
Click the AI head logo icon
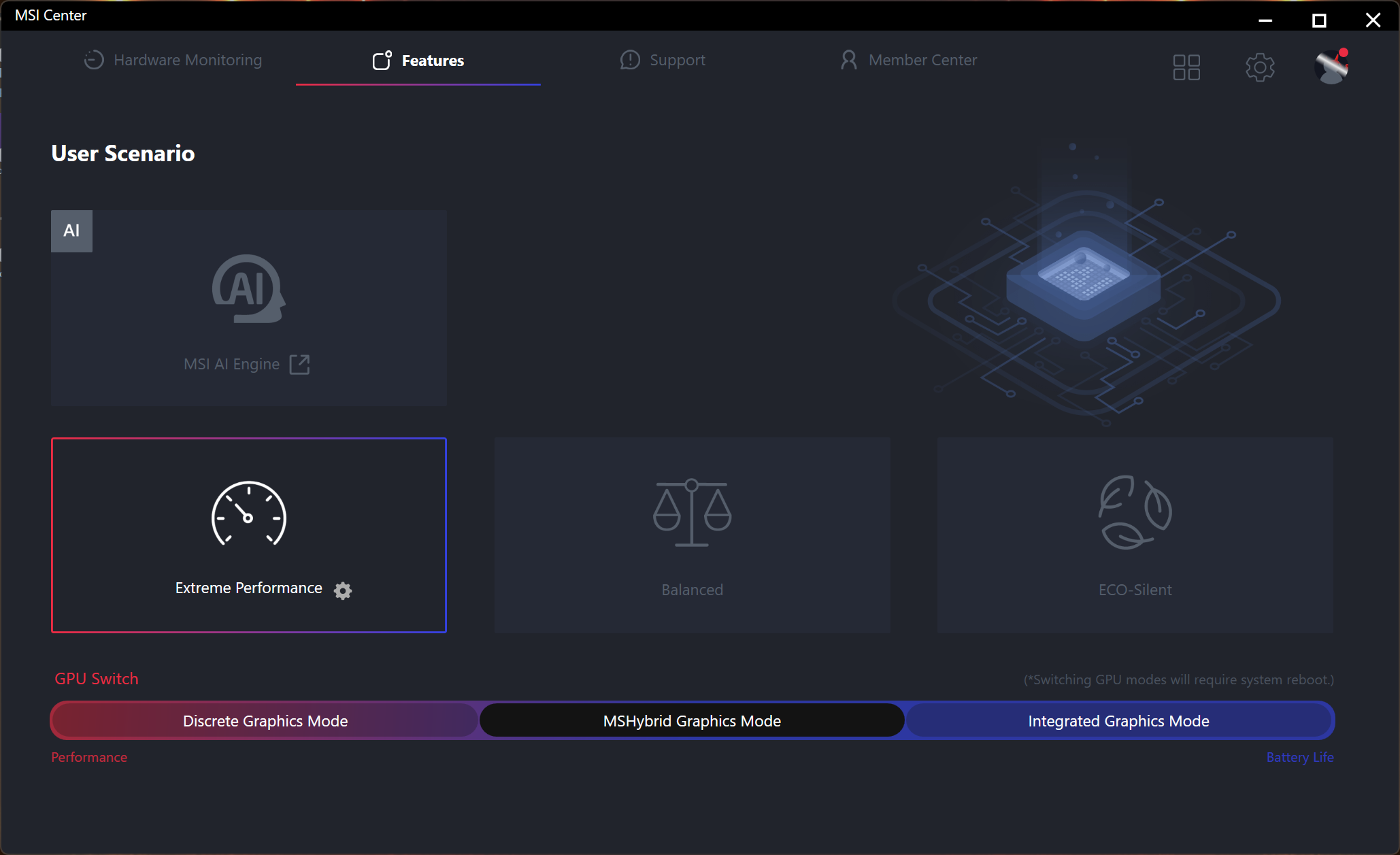point(248,288)
